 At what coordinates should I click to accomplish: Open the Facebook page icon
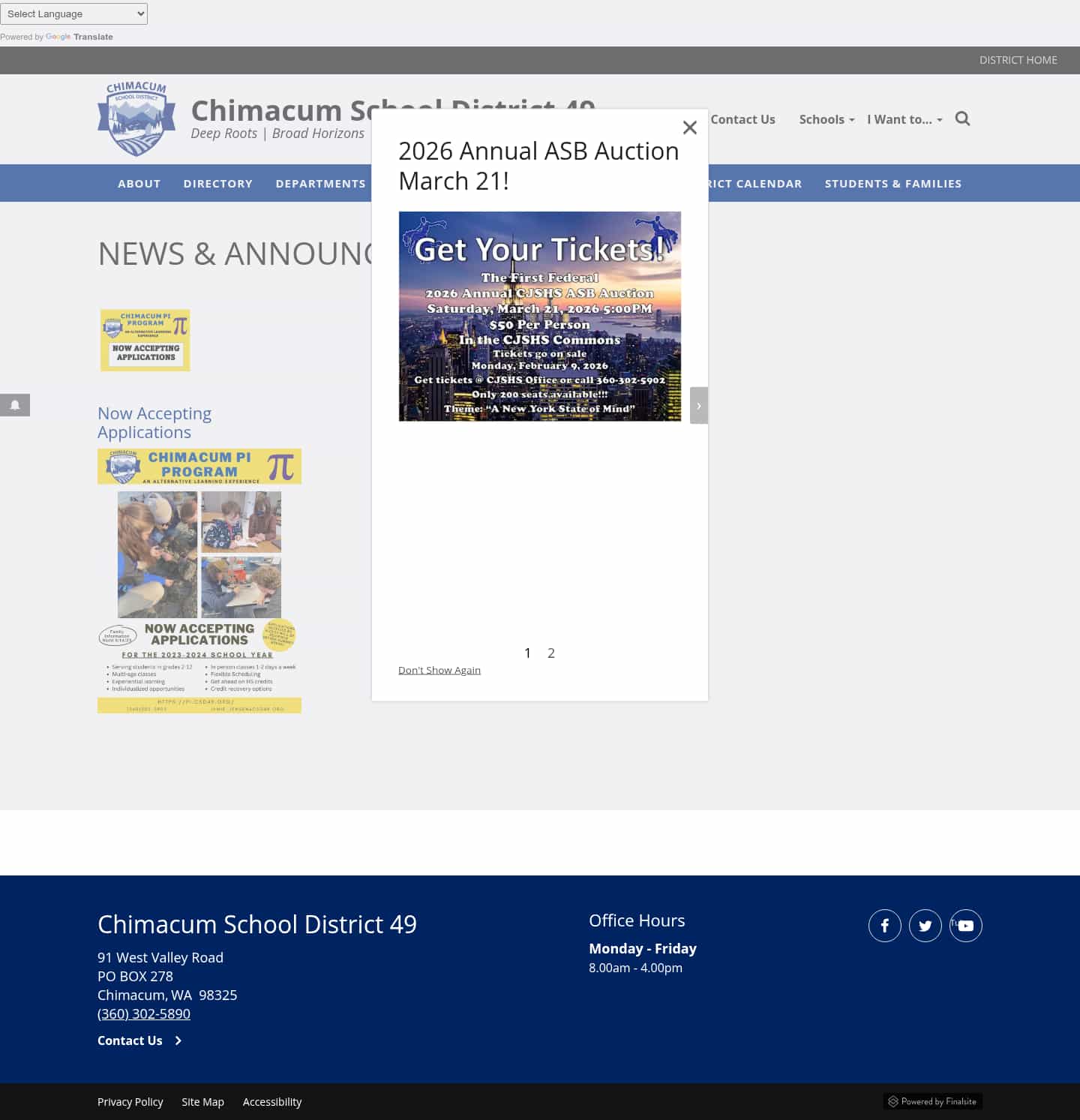click(884, 925)
